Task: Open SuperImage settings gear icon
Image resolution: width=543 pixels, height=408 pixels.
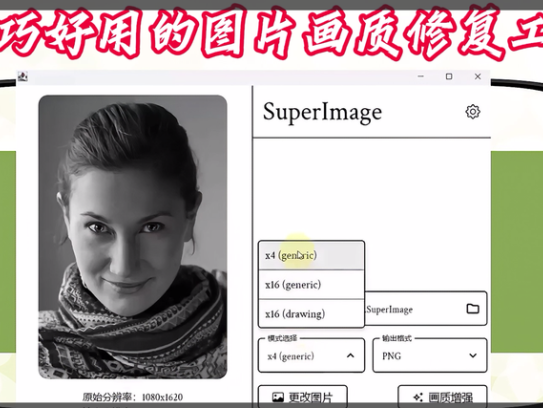Action: tap(472, 112)
